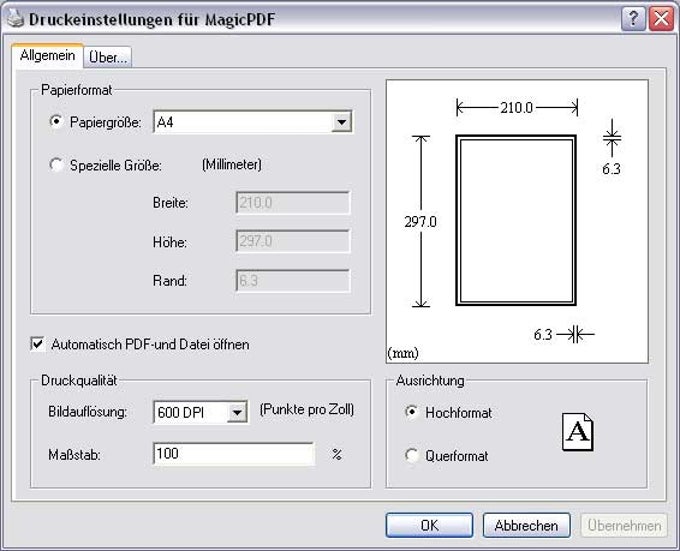Switch to the Allgemein tab

point(47,55)
